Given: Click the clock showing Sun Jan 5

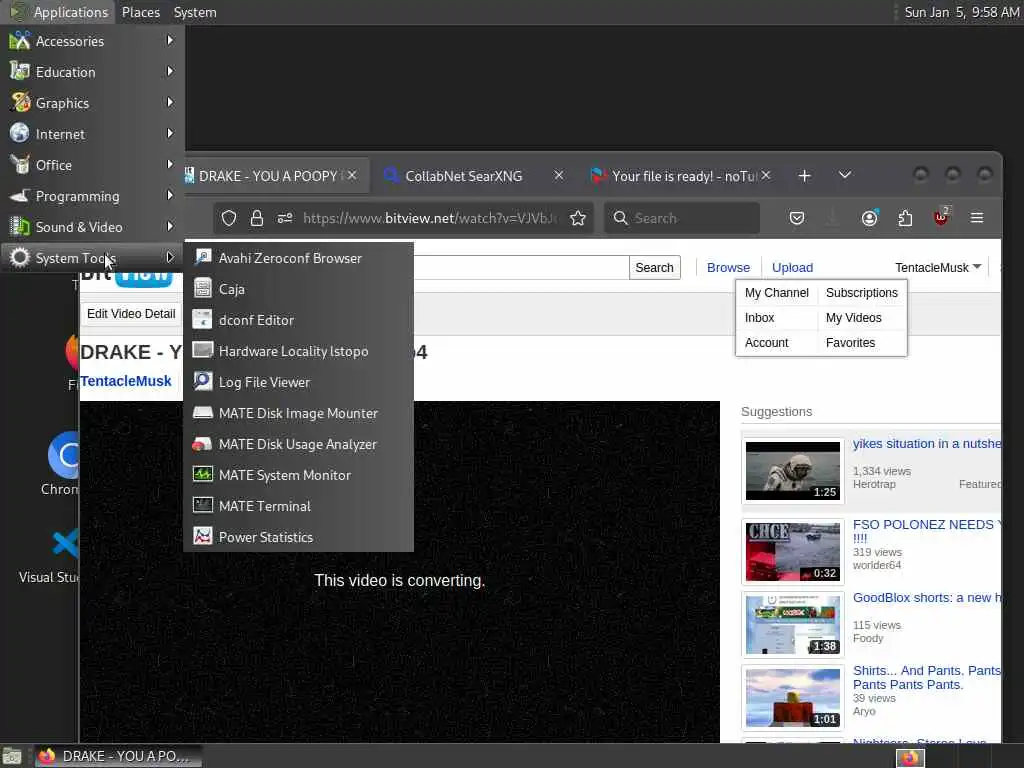Looking at the screenshot, I should (x=962, y=12).
